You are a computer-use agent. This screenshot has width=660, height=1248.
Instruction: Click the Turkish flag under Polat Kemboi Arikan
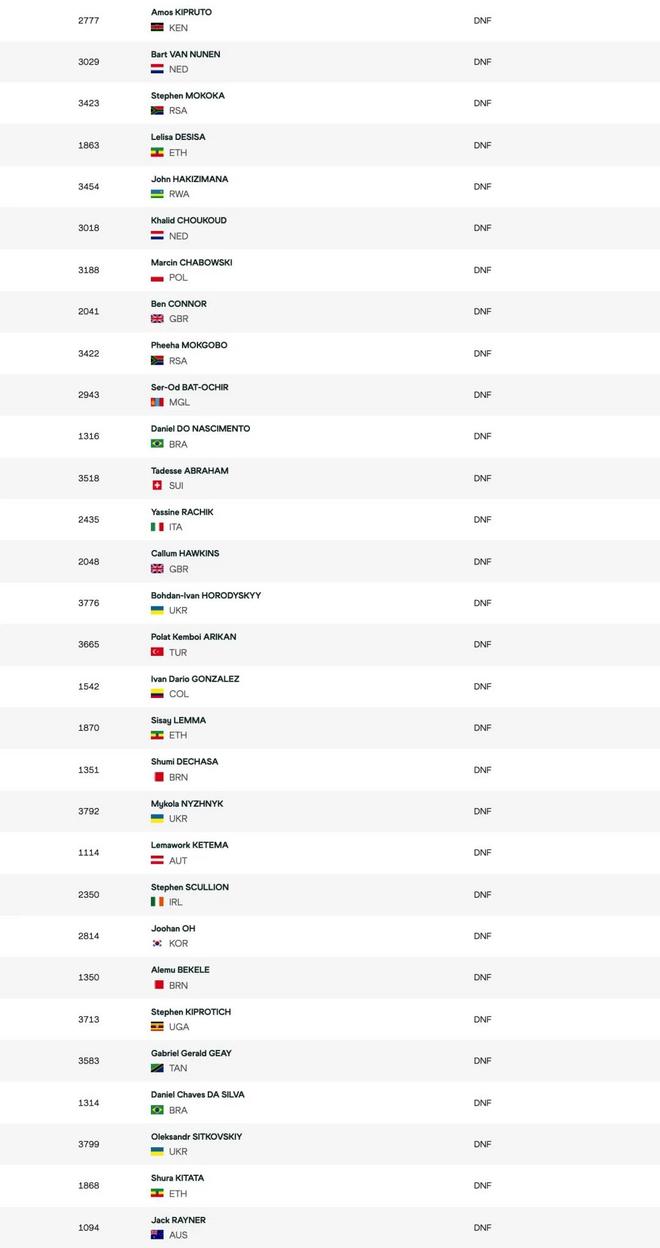157,652
